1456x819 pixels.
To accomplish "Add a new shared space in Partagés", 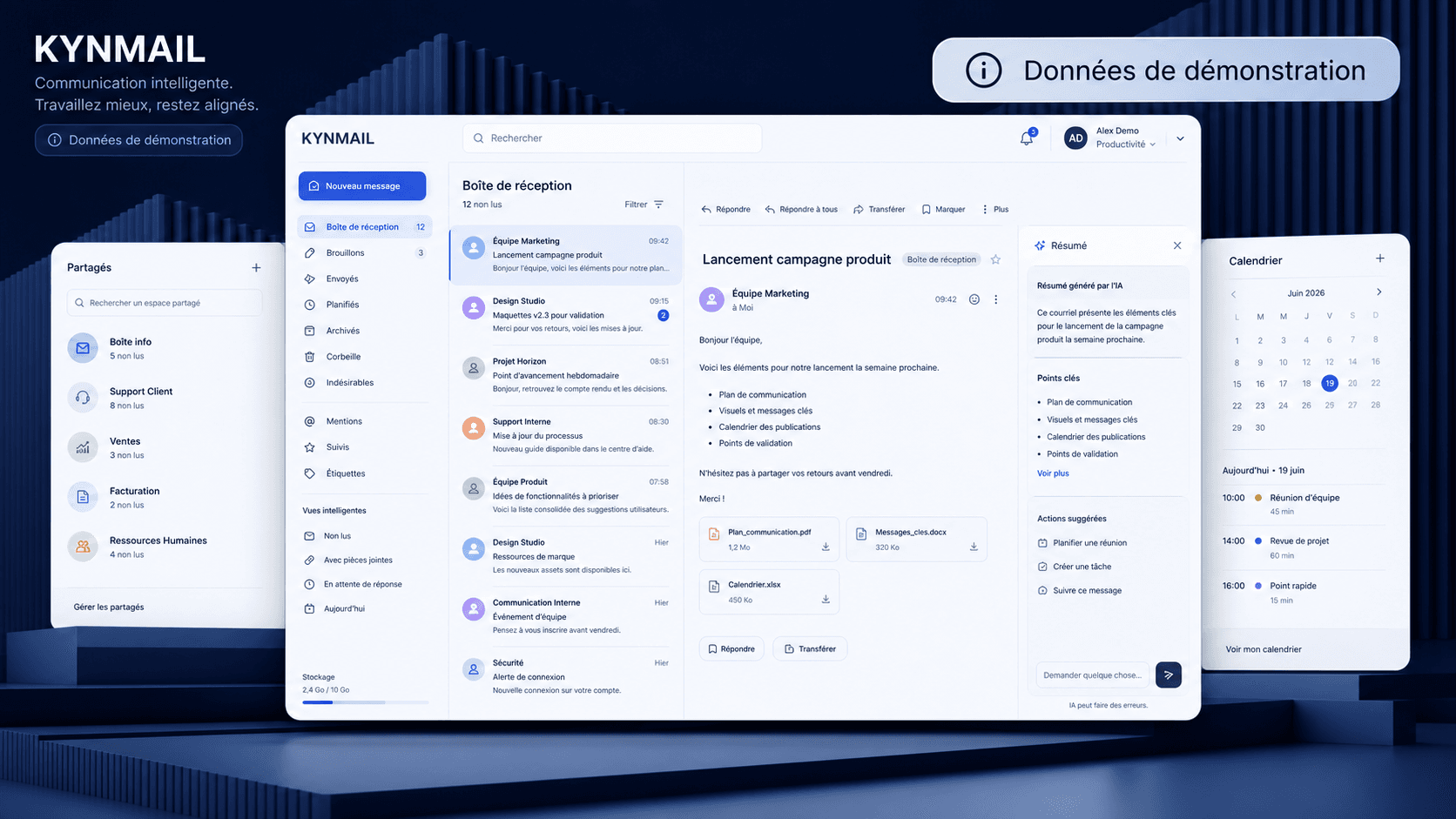I will pyautogui.click(x=256, y=268).
